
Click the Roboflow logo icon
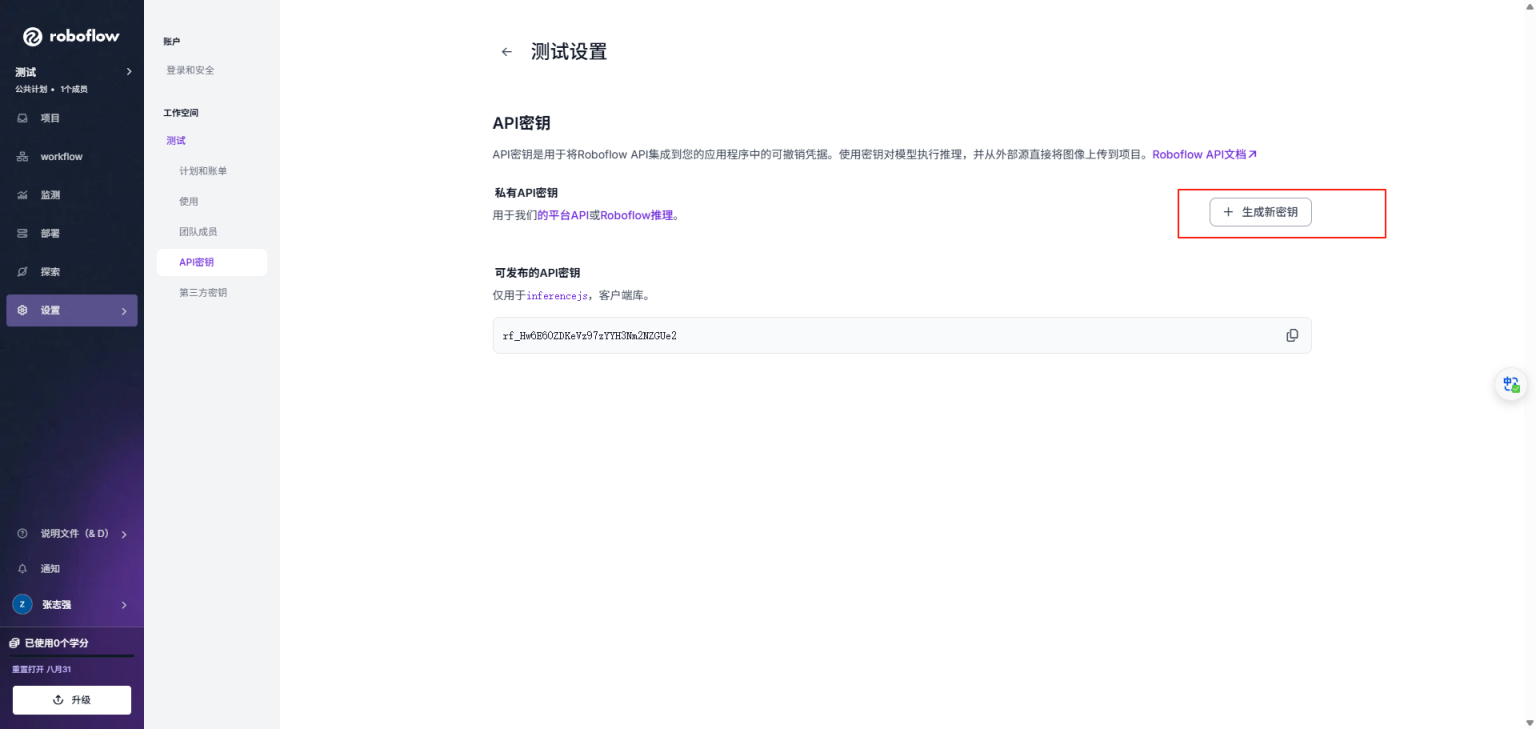click(31, 36)
